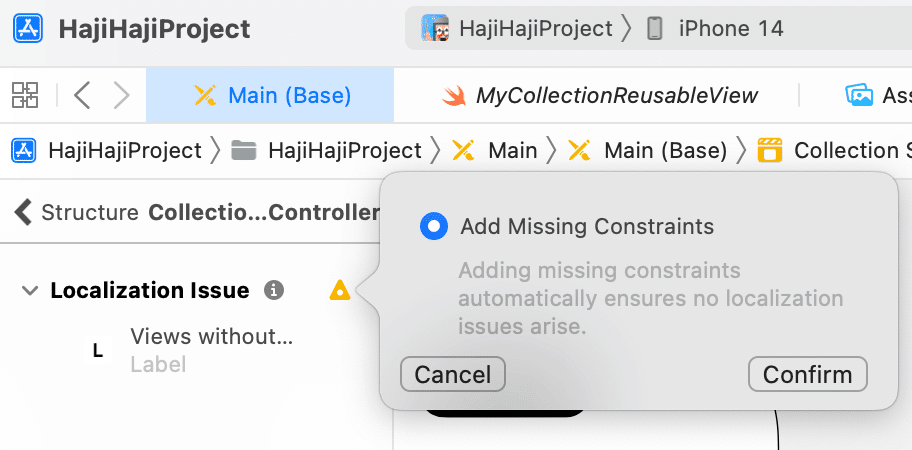Click the Cancel button in the popover

[453, 374]
